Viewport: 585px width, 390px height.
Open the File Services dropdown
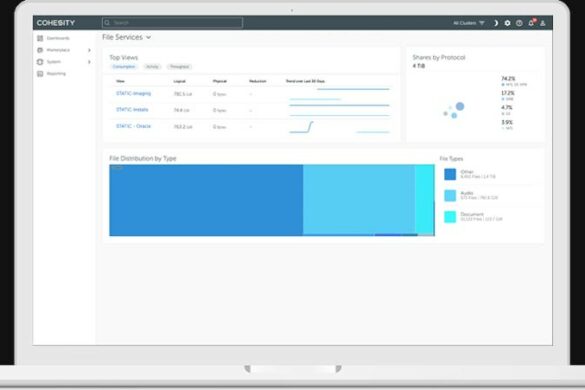click(126, 37)
